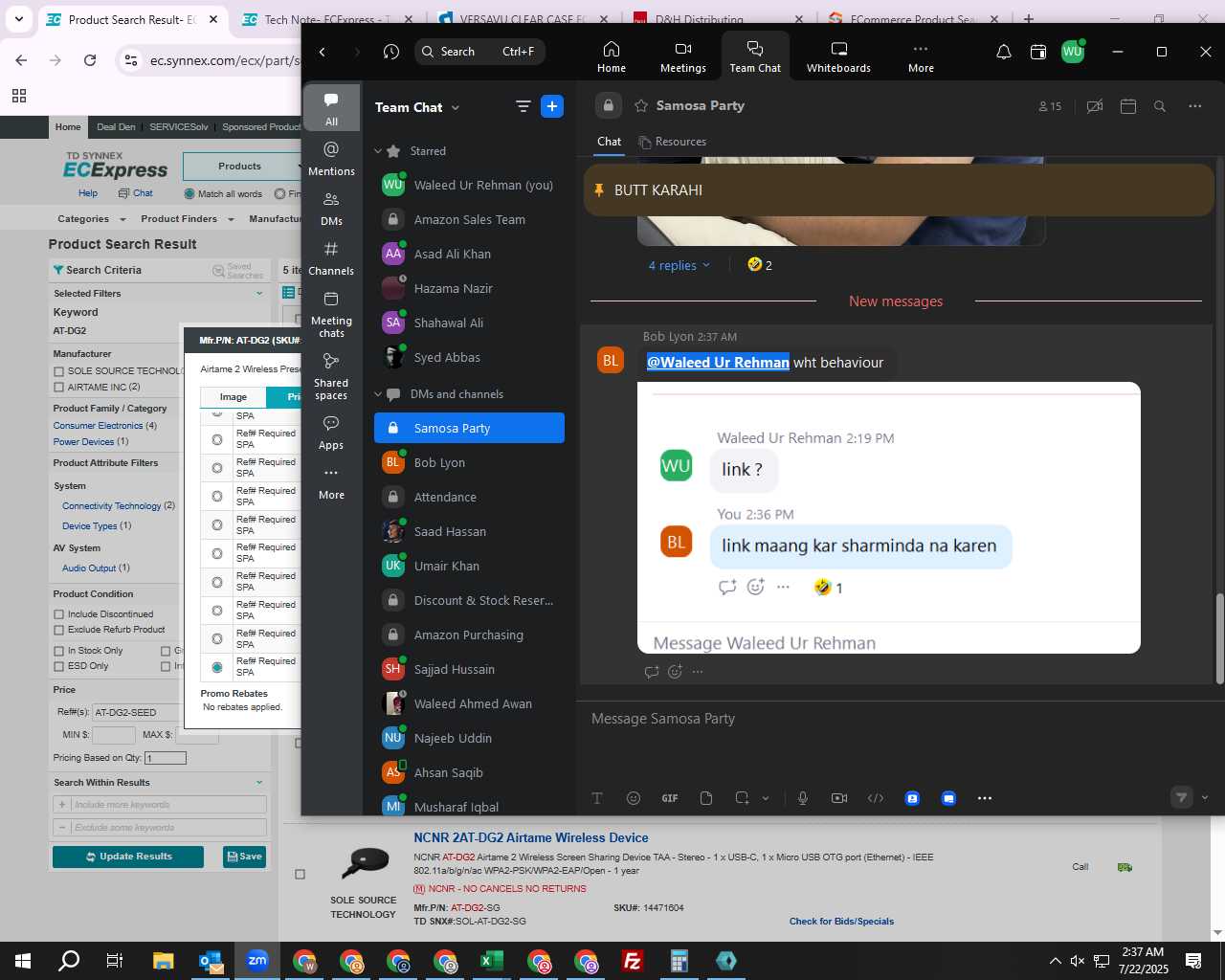Expand the Team Chat title dropdown
This screenshot has width=1225, height=980.
pyautogui.click(x=455, y=107)
